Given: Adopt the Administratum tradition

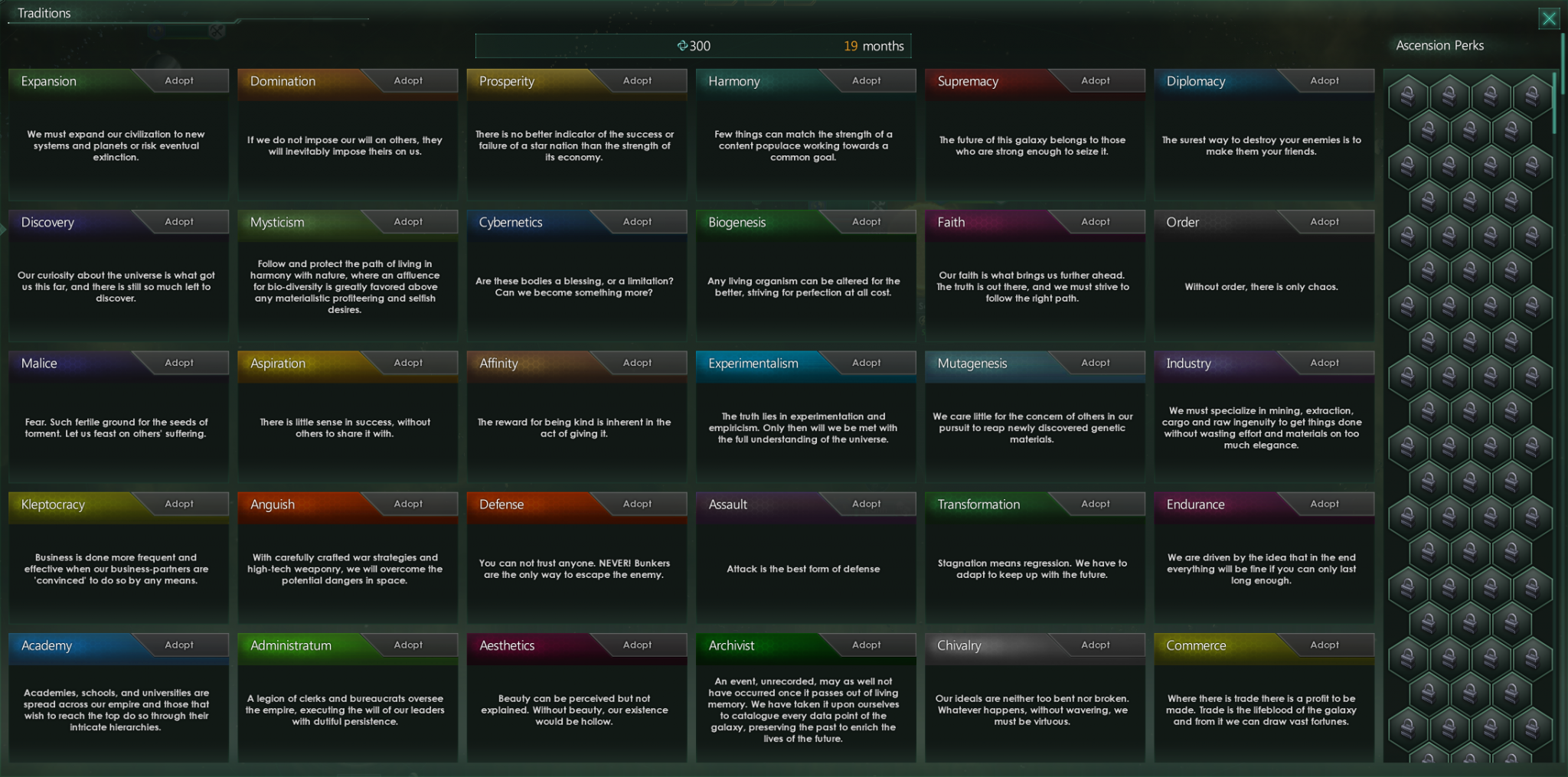Looking at the screenshot, I should coord(410,645).
